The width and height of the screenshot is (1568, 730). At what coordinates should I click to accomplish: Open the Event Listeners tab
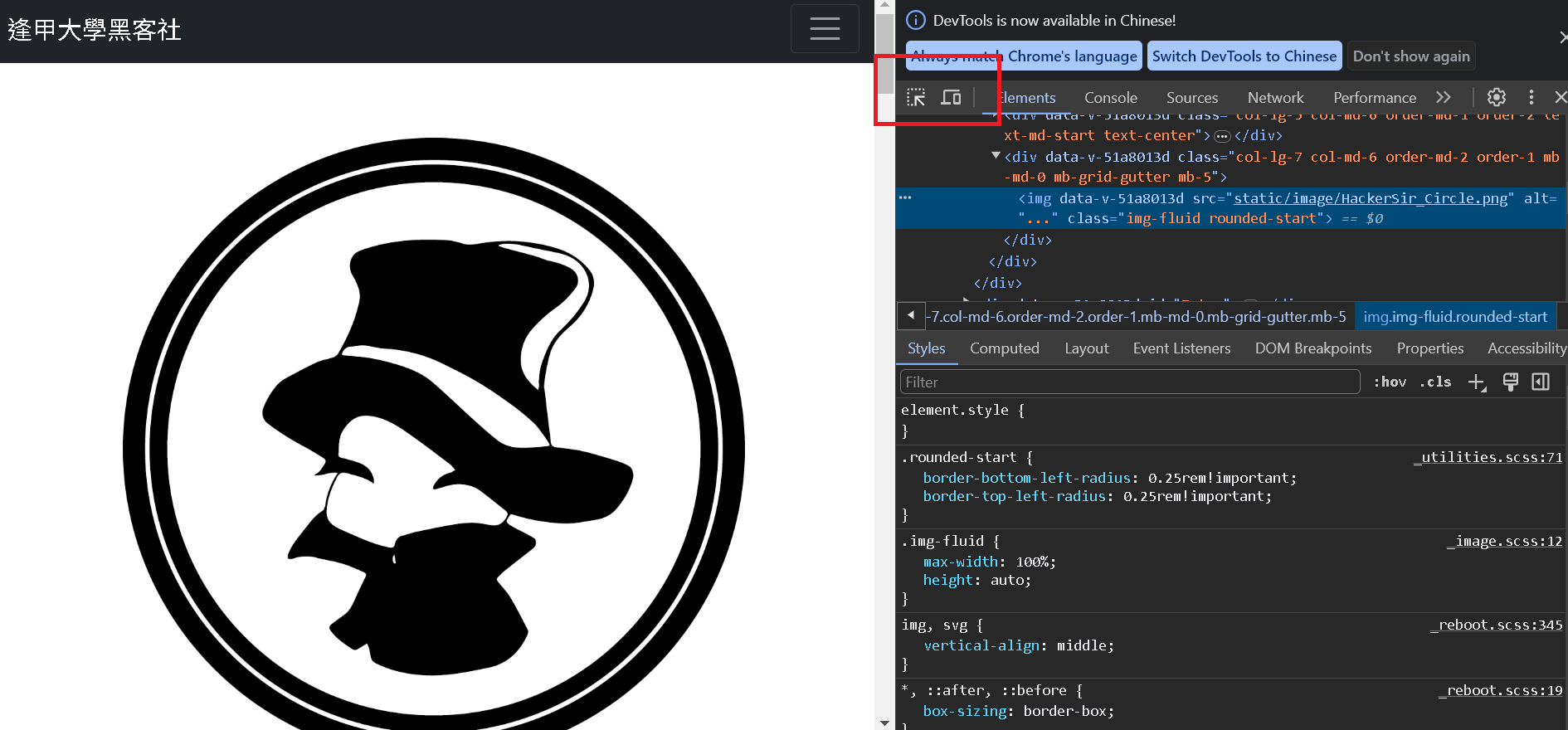point(1181,348)
